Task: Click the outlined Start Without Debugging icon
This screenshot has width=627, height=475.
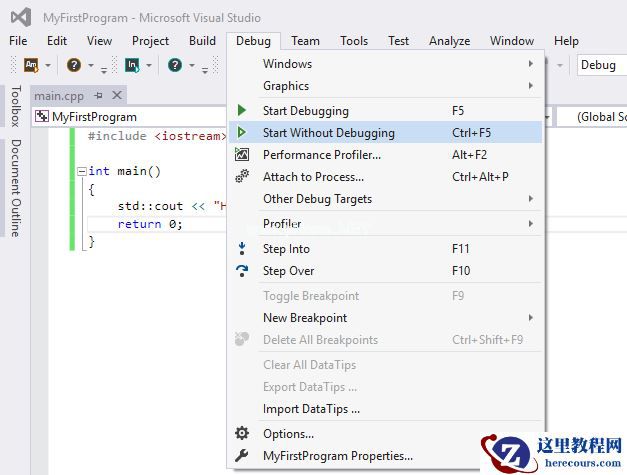Action: (242, 132)
